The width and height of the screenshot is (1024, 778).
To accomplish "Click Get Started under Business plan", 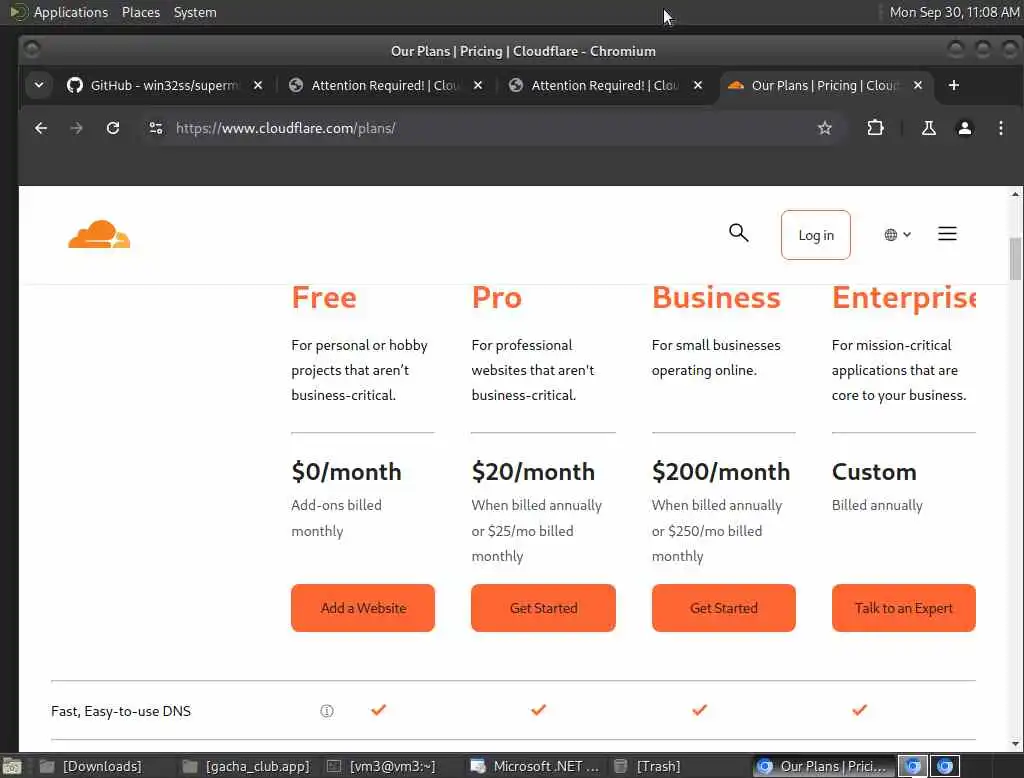I will coord(724,608).
